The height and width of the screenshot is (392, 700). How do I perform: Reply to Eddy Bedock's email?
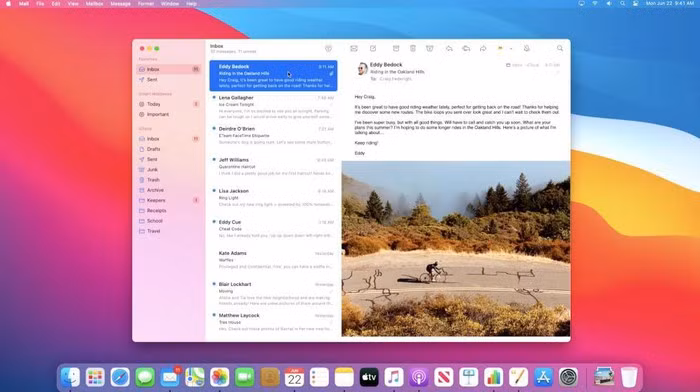point(449,48)
